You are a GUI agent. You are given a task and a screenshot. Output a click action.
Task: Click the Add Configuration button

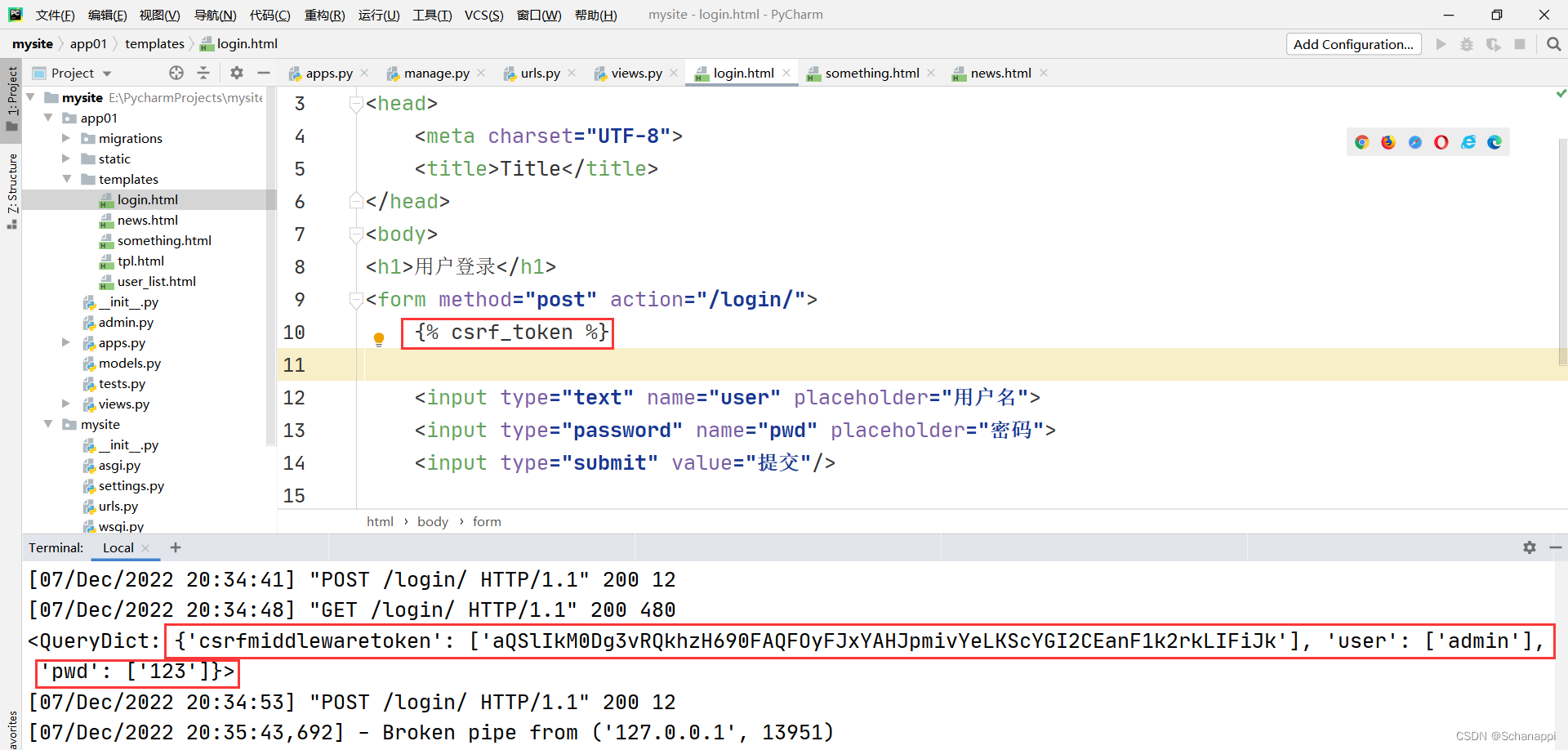[x=1353, y=44]
